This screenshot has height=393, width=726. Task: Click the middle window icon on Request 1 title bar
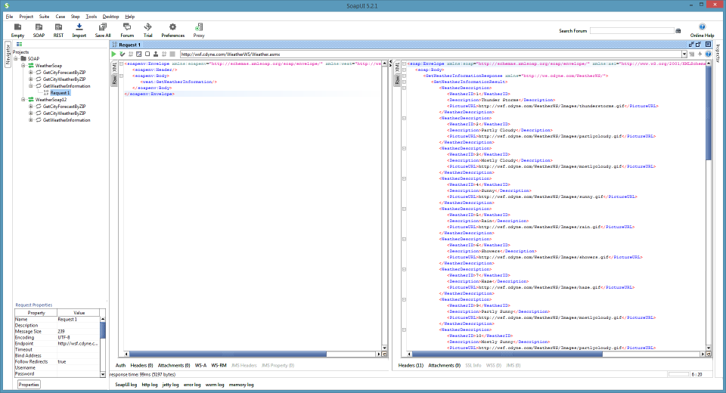(x=698, y=44)
